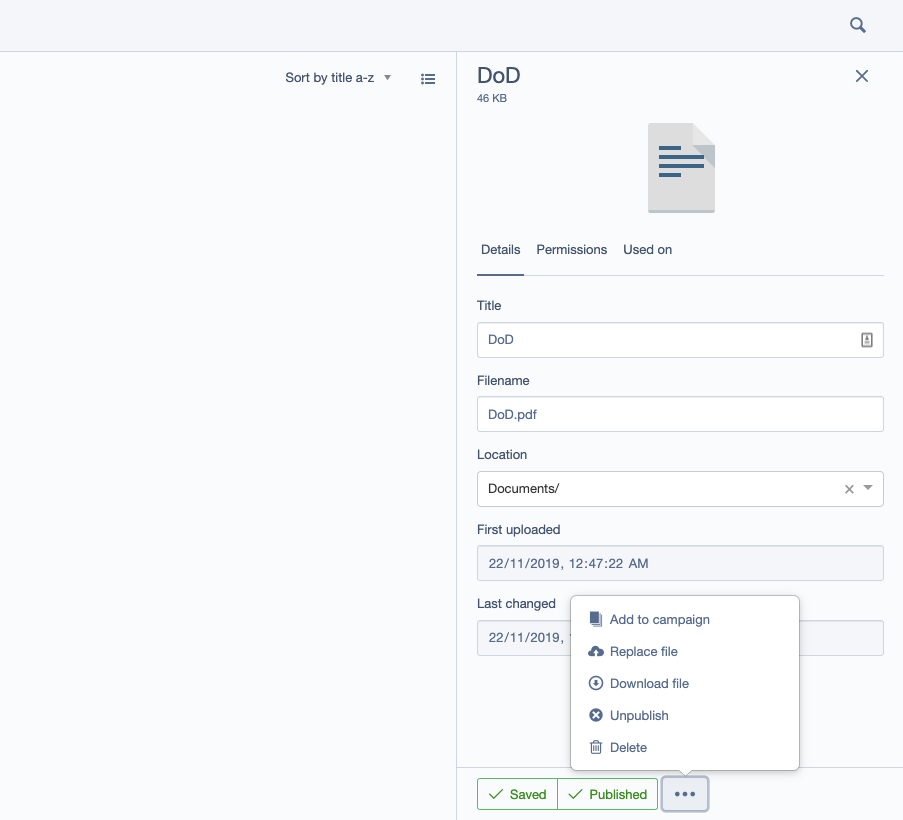Toggle the Published status indicator

pos(607,793)
